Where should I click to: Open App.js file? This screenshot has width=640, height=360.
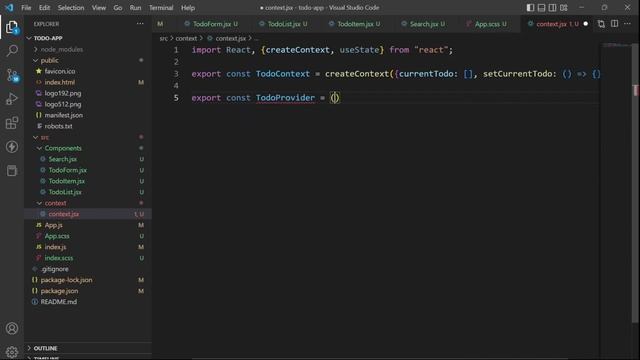[53, 225]
